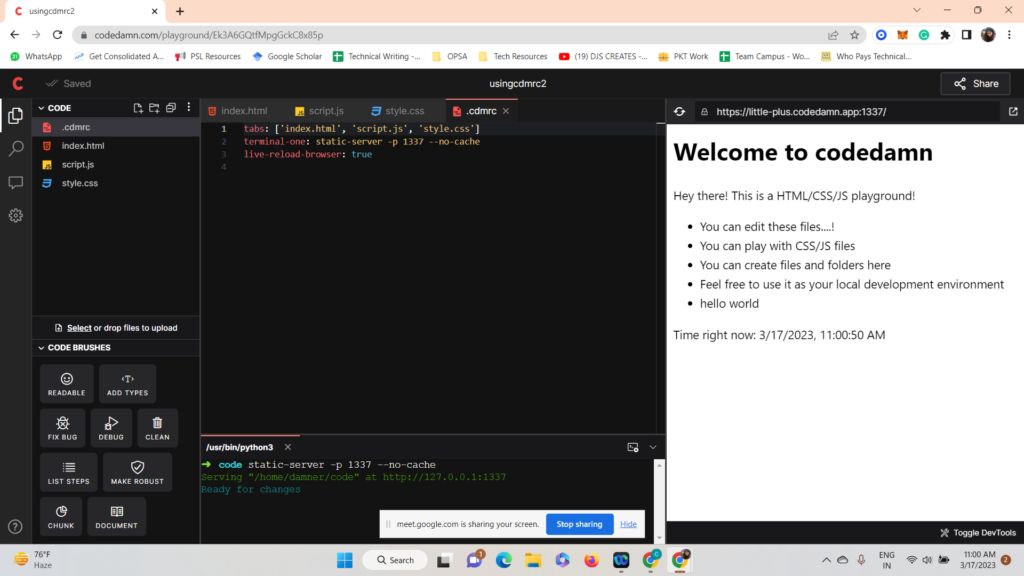The image size is (1024, 576).
Task: Click the Share button
Action: [975, 84]
